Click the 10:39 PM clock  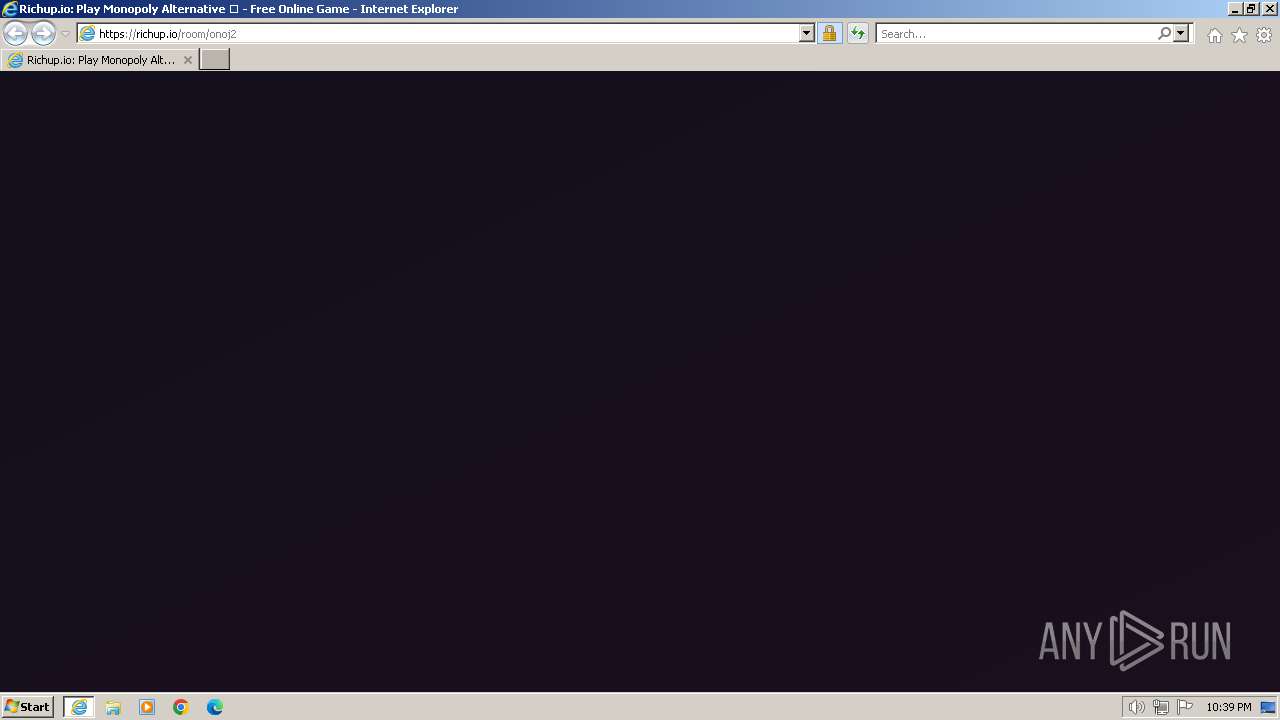[1228, 707]
